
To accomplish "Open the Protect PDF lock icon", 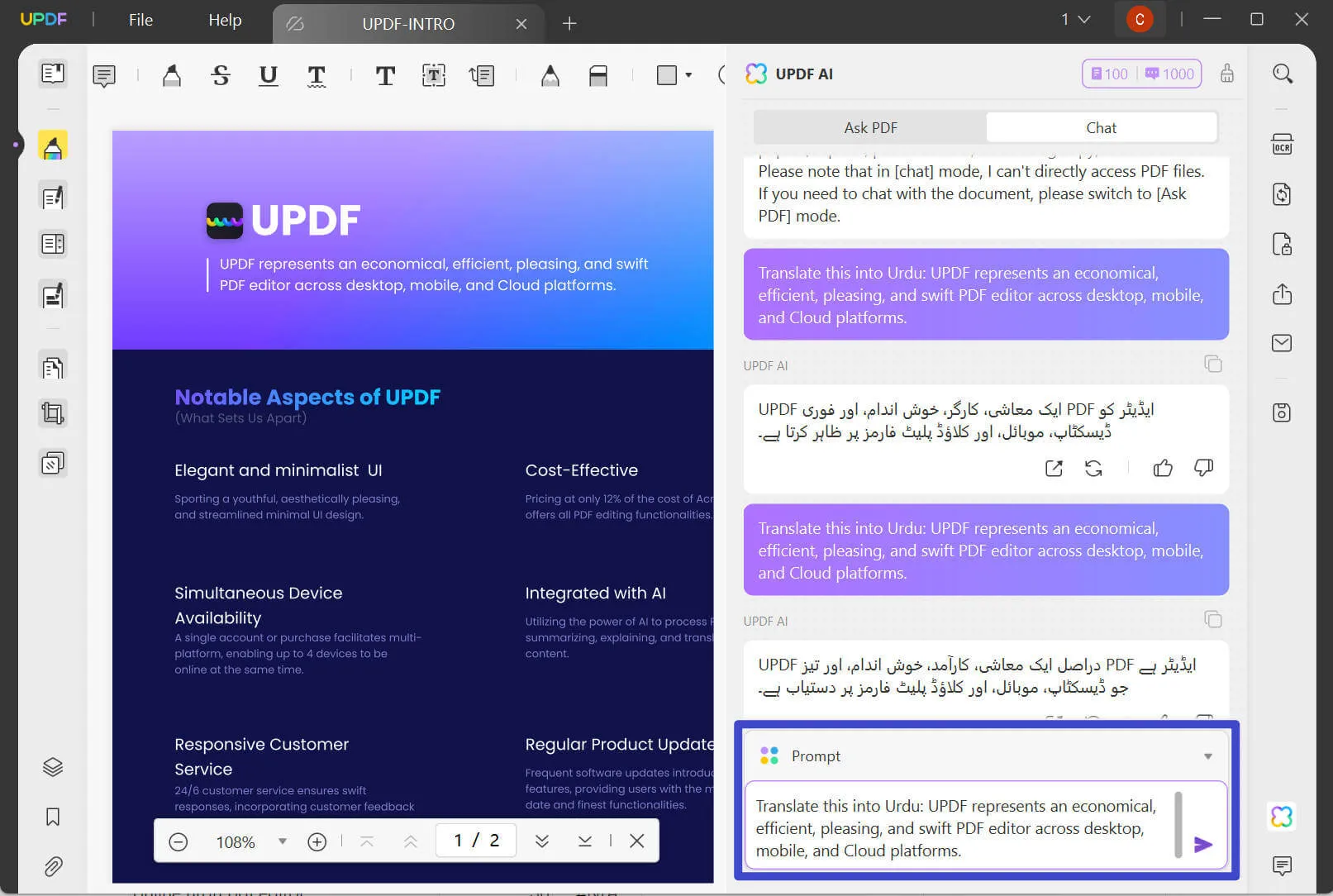I will 1282,244.
